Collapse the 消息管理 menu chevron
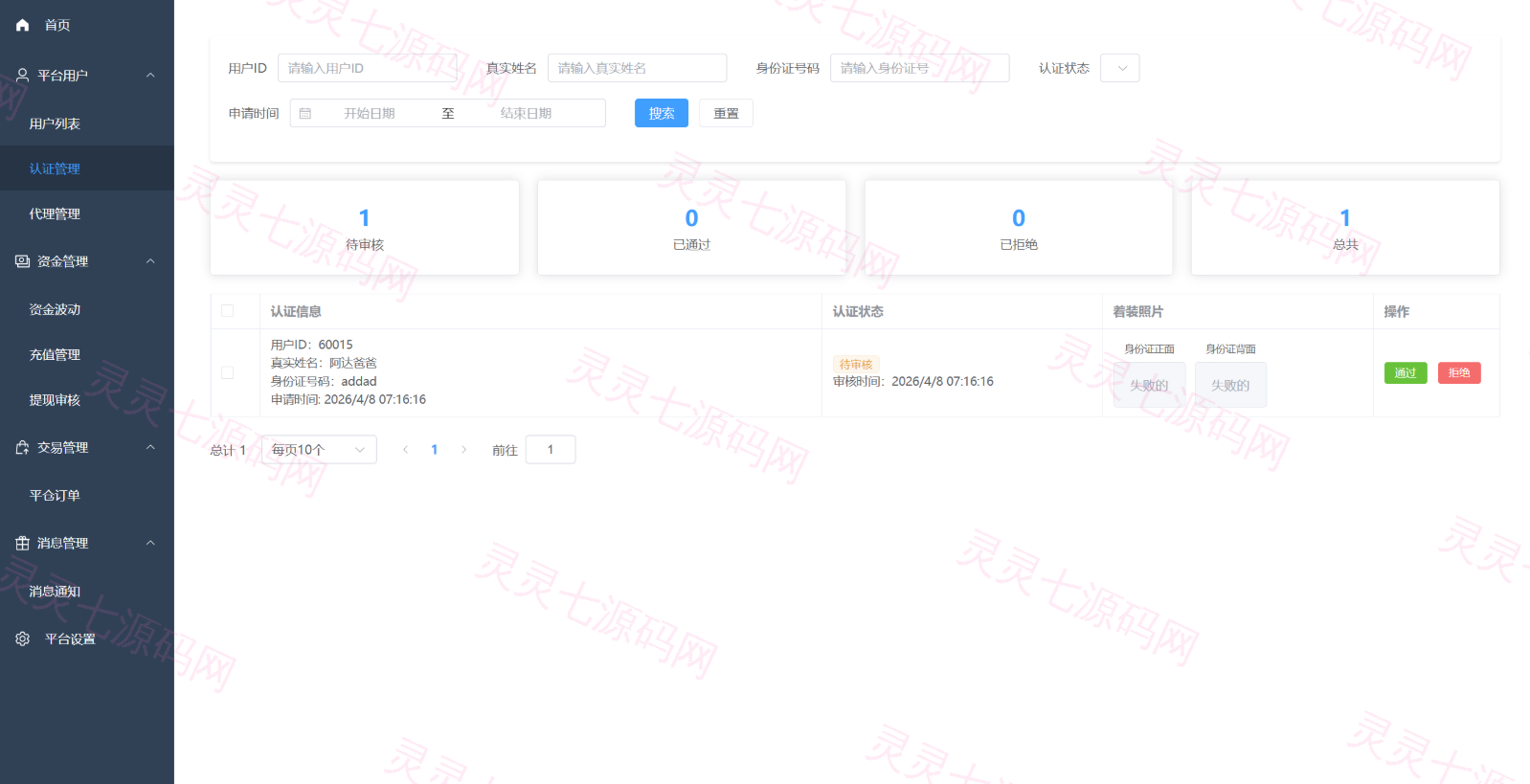The height and width of the screenshot is (784, 1530). click(x=150, y=543)
